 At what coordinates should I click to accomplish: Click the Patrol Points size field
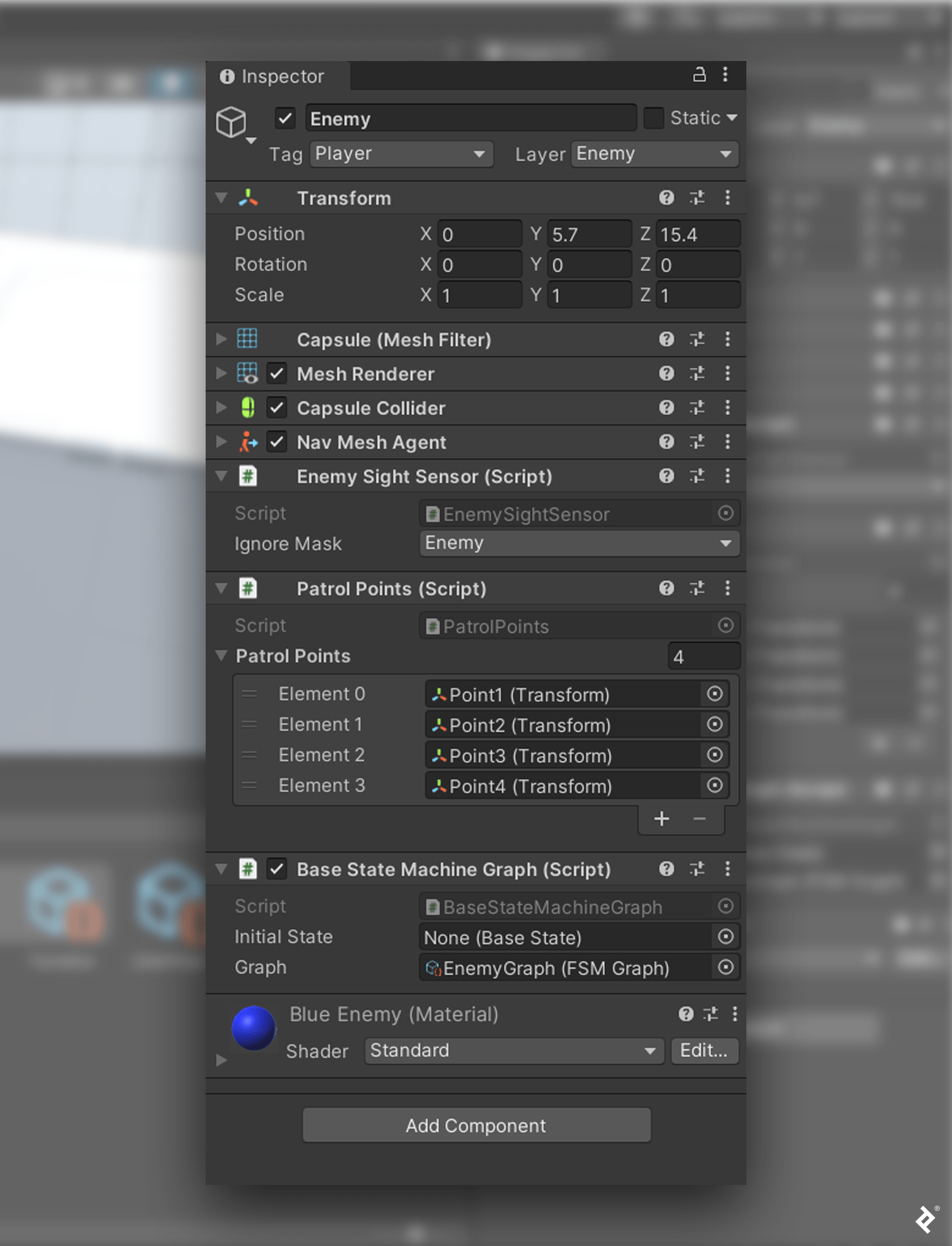pos(704,657)
